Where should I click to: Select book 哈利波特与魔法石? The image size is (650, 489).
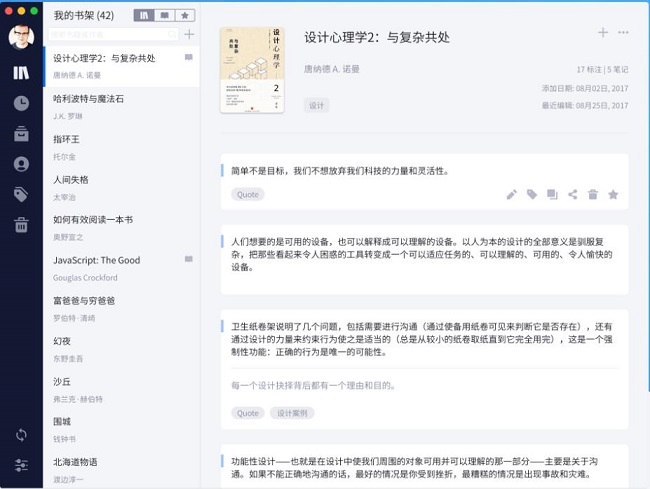tap(121, 107)
